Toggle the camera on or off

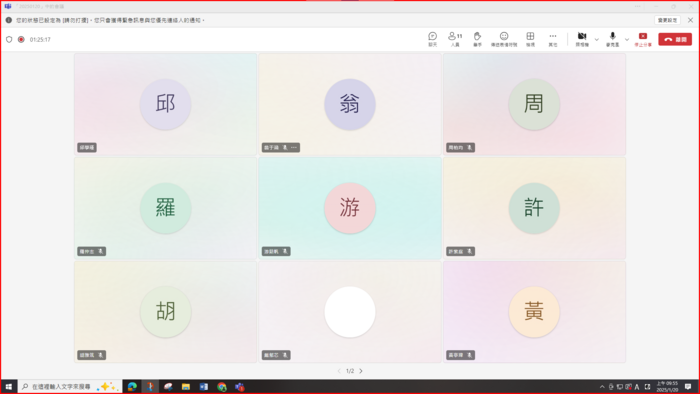[x=582, y=39]
